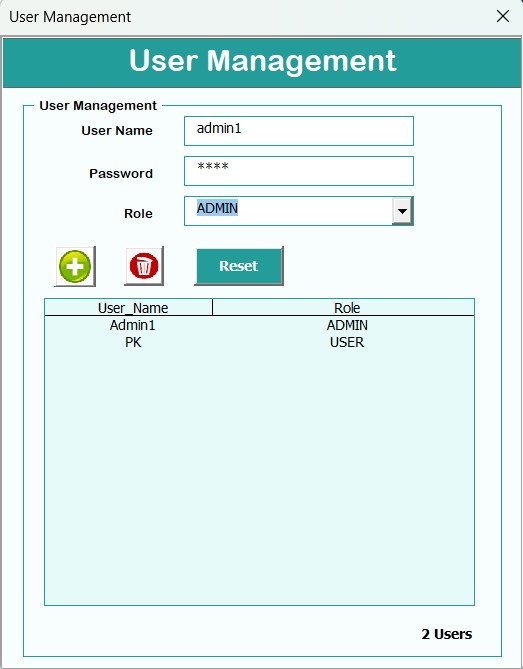Click the Reset button

pyautogui.click(x=239, y=266)
